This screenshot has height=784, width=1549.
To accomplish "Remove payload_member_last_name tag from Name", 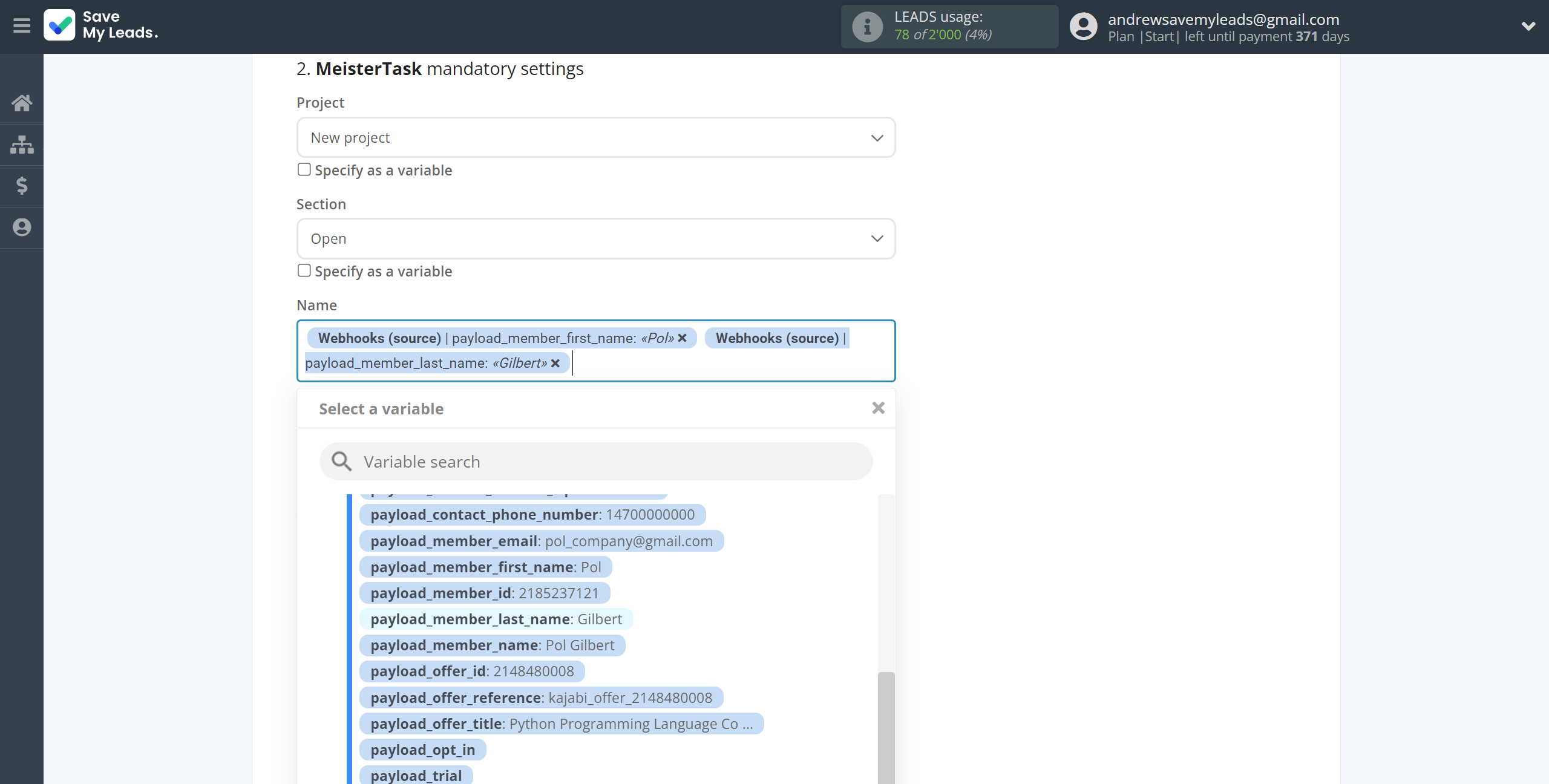I will [555, 363].
